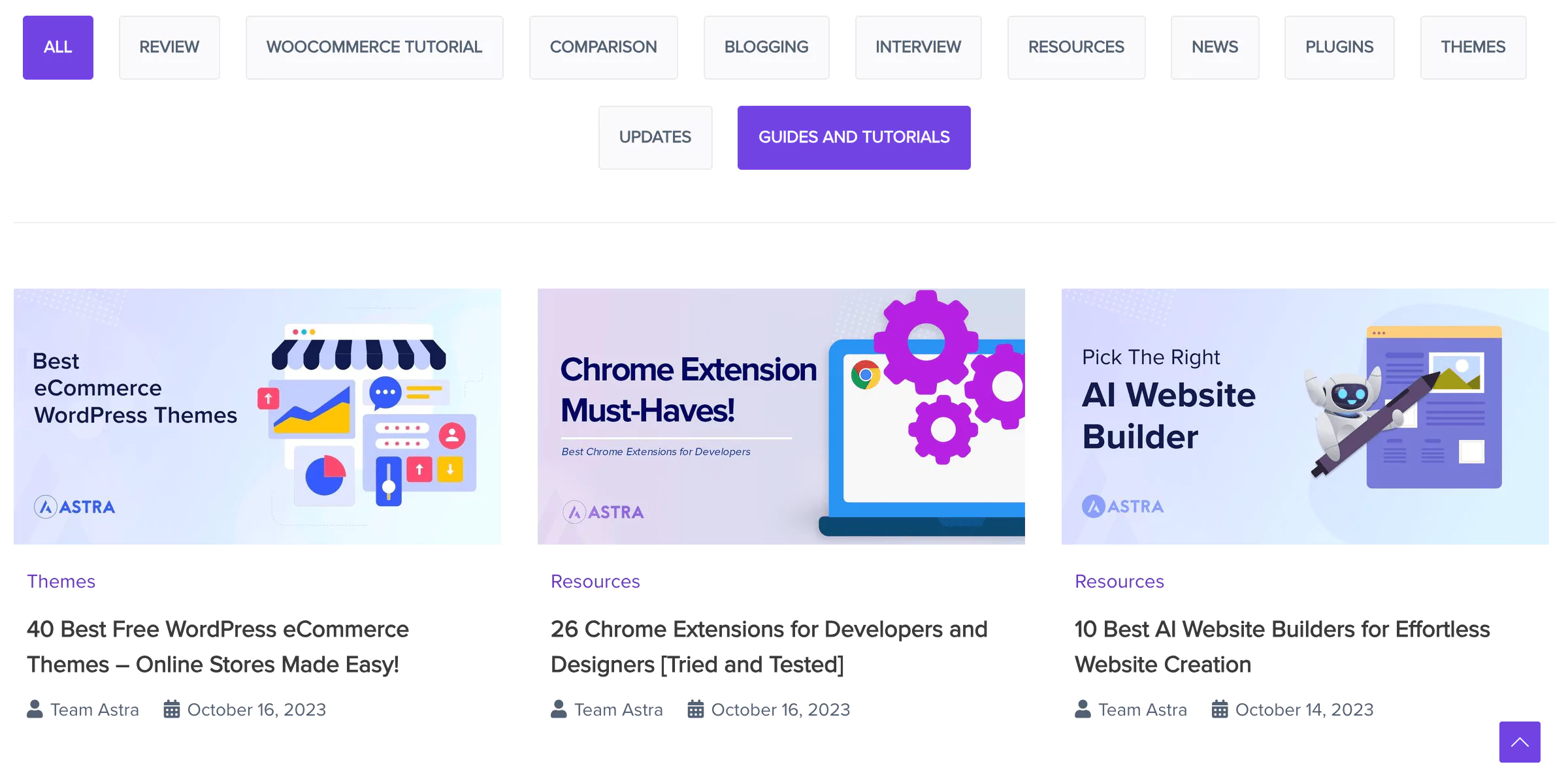
Task: Click the author icon beside the first Team Astra
Action: (35, 709)
